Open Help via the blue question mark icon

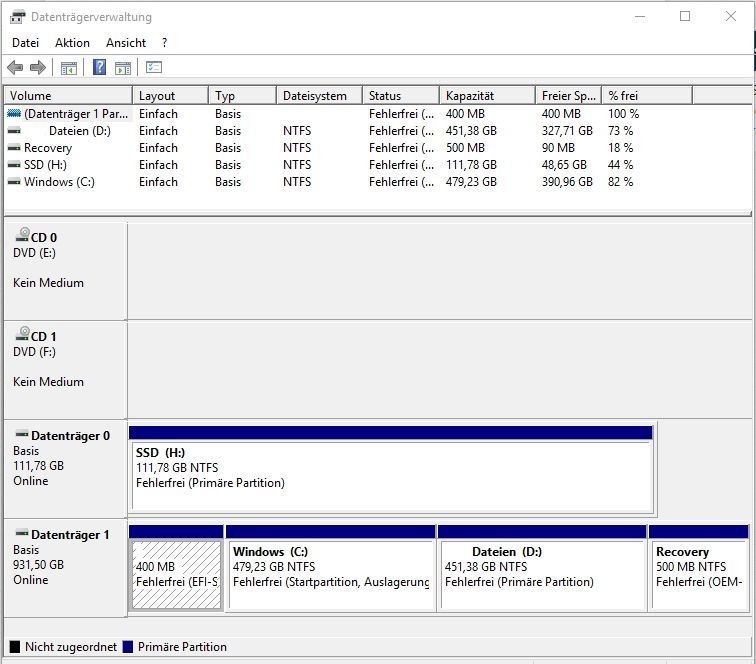[100, 68]
